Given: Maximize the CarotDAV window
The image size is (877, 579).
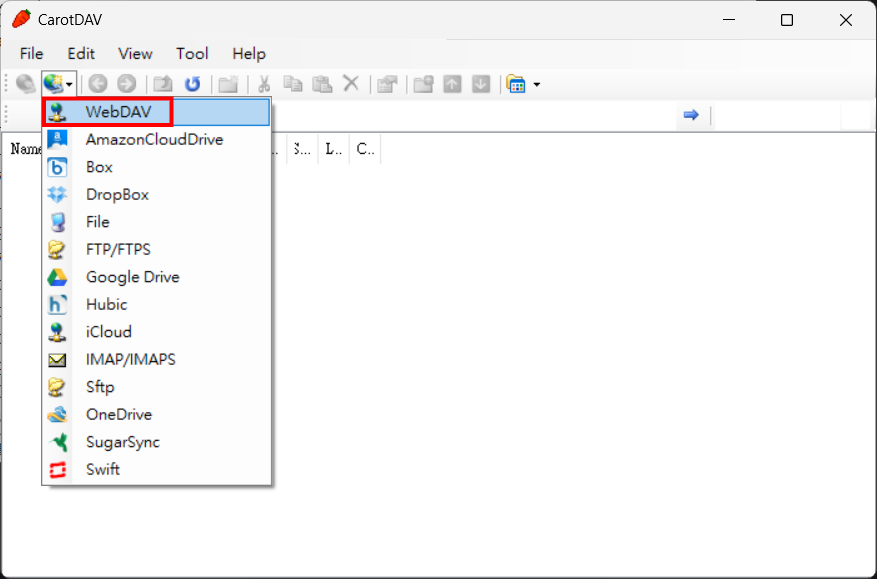Looking at the screenshot, I should (x=786, y=20).
